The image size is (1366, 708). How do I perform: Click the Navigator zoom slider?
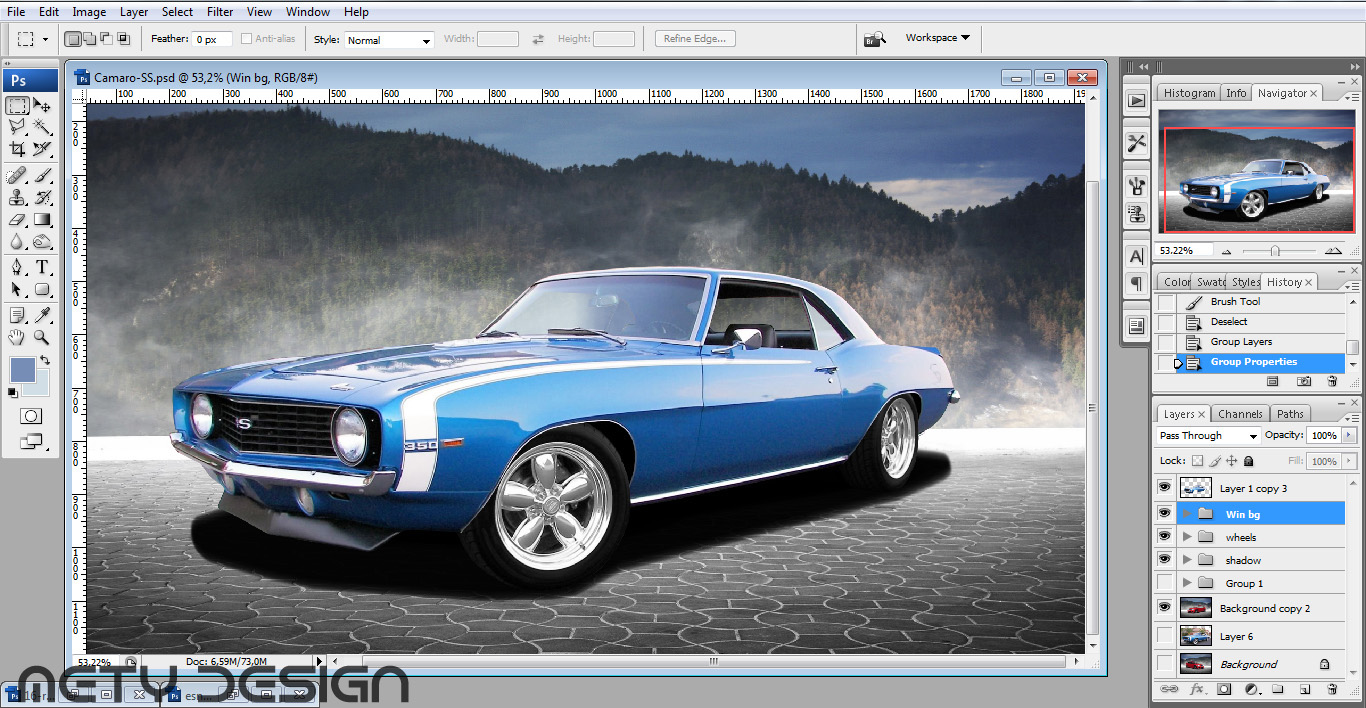tap(1276, 251)
